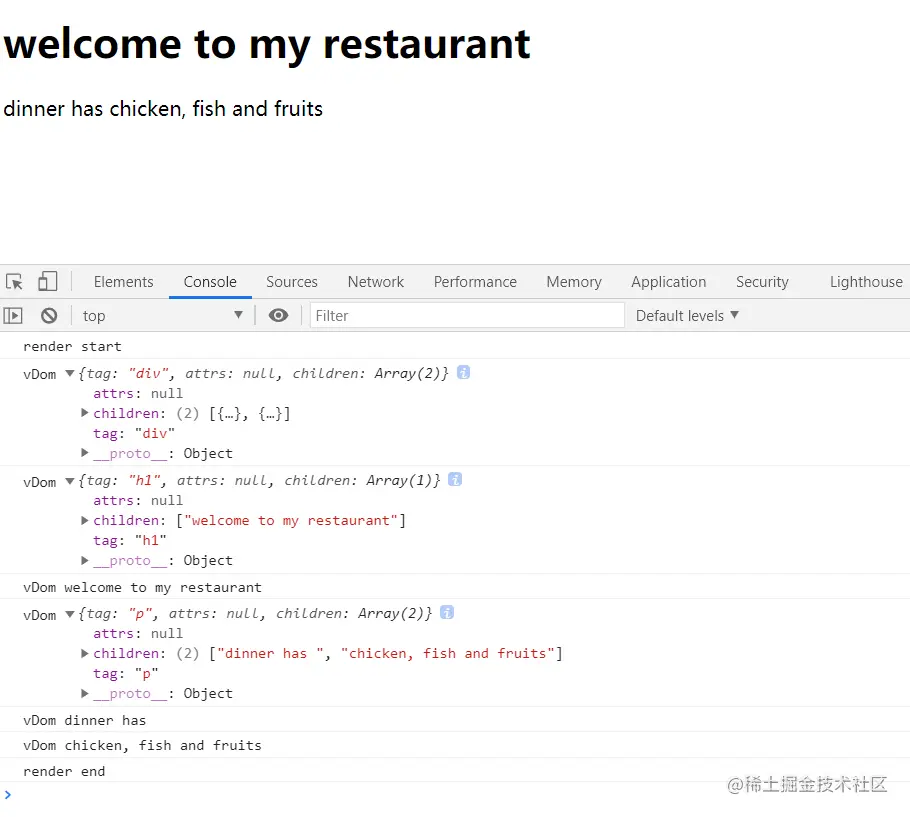The image size is (910, 817).
Task: Open the top context dropdown
Action: tap(162, 316)
